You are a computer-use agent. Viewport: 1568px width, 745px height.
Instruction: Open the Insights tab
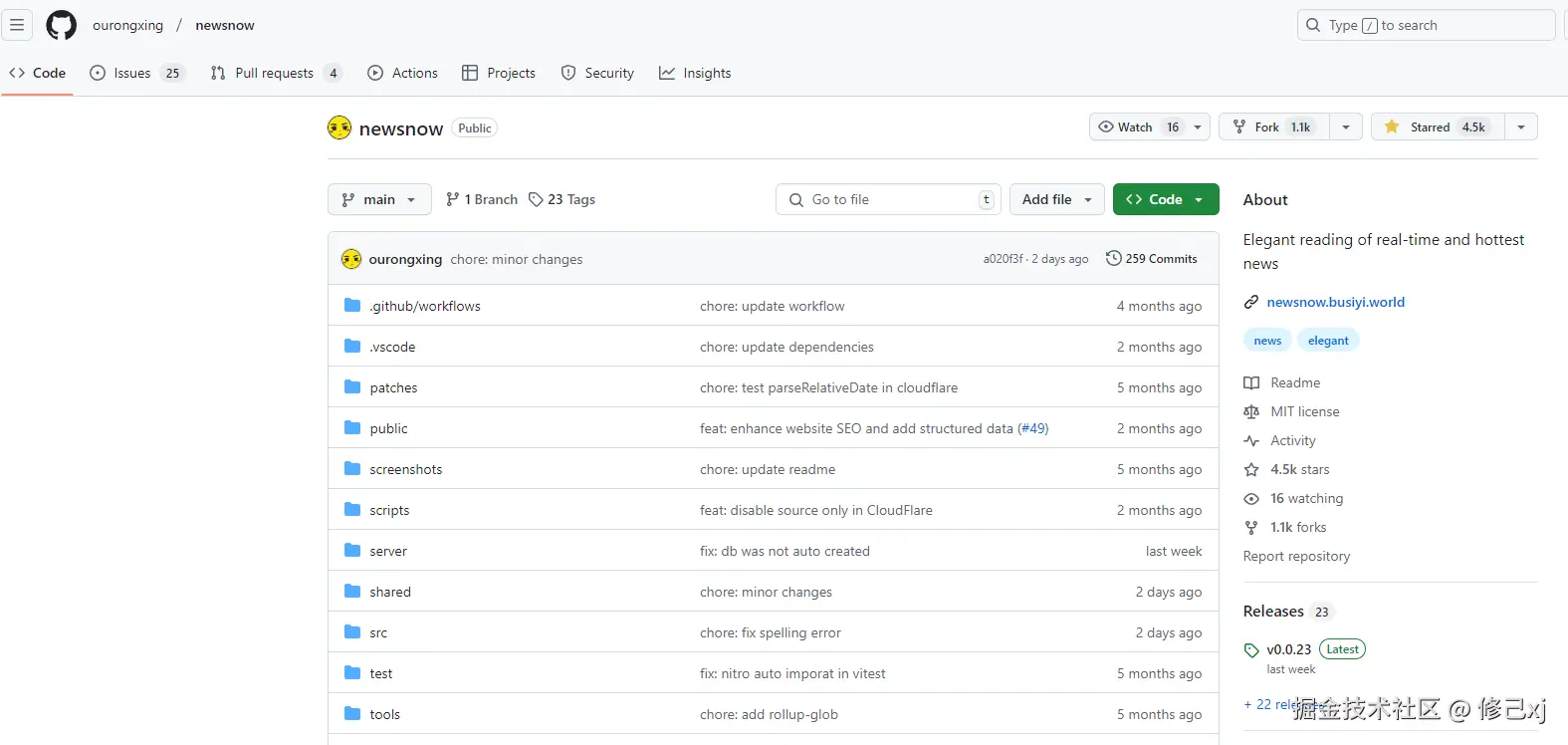[x=695, y=73]
